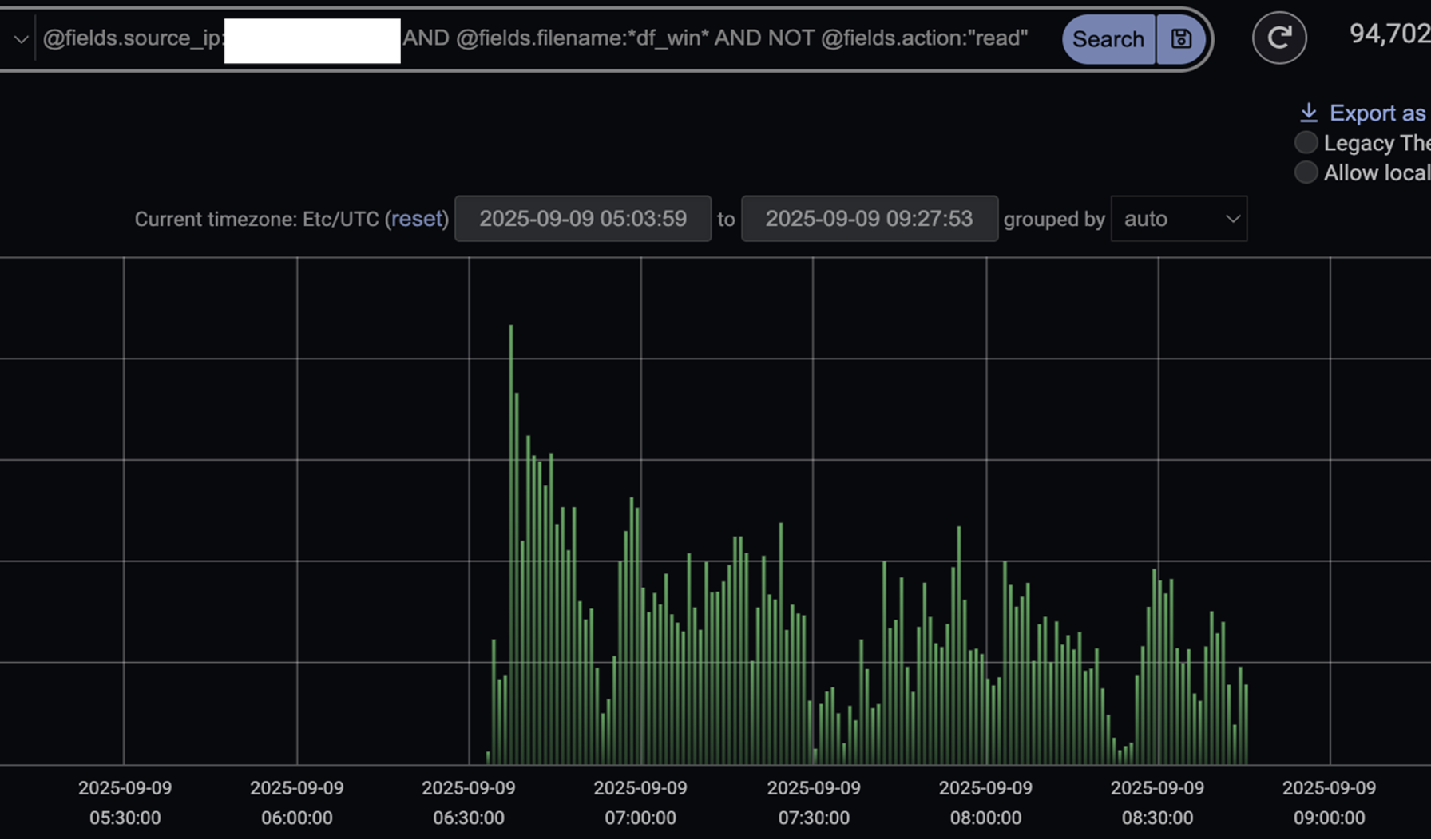This screenshot has width=1431, height=840.
Task: Click the reset timezone link
Action: pyautogui.click(x=417, y=219)
